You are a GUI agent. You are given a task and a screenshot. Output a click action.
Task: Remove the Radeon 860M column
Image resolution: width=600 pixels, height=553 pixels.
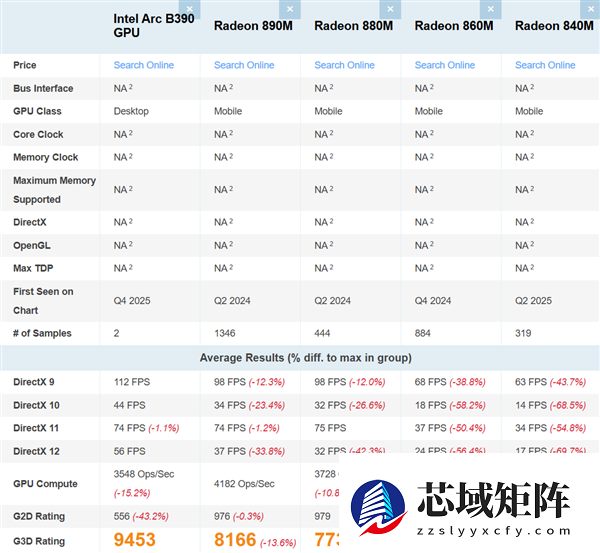pos(491,9)
